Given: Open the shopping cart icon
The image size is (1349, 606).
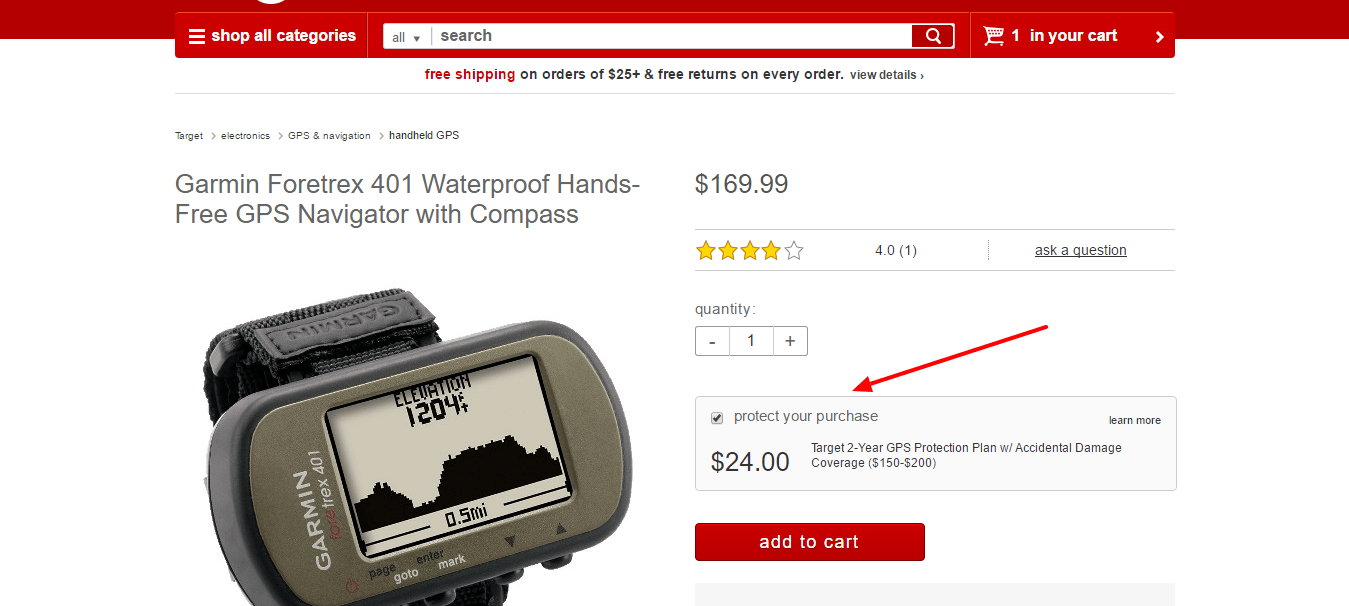Looking at the screenshot, I should tap(993, 36).
